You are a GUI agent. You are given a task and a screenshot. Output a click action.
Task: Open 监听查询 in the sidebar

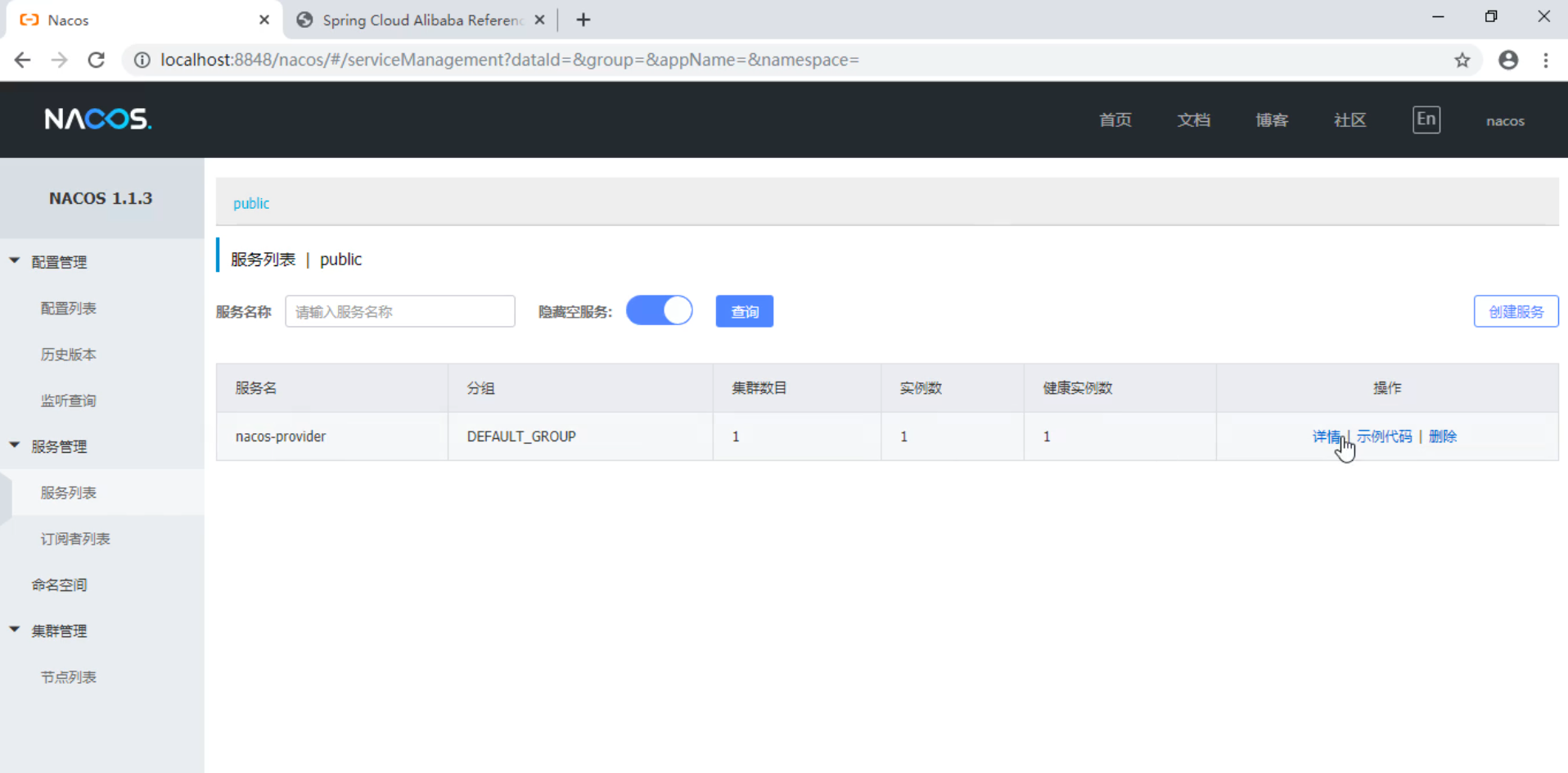coord(69,400)
